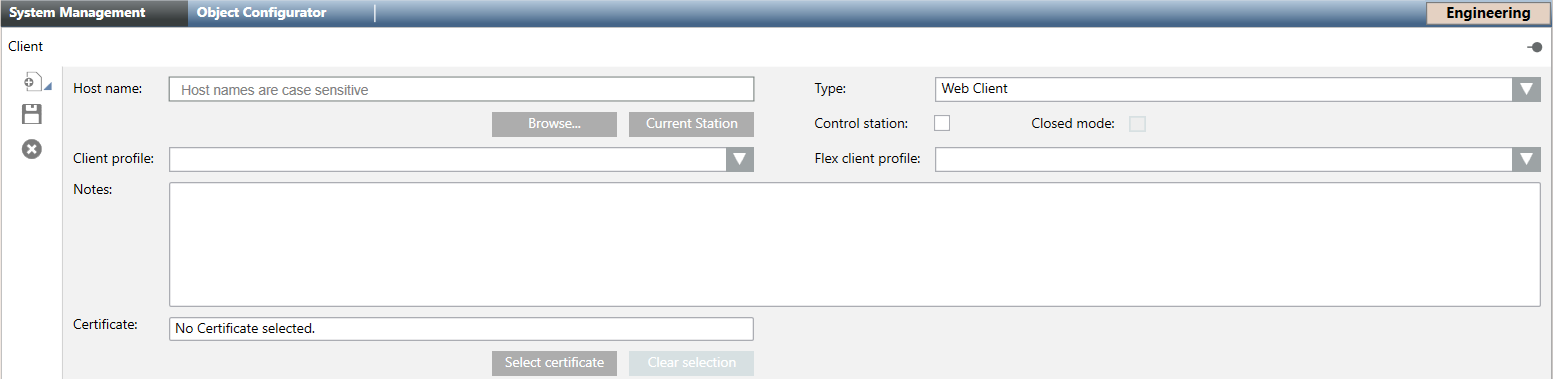1553x379 pixels.
Task: Click the Clear selection button
Action: click(692, 363)
